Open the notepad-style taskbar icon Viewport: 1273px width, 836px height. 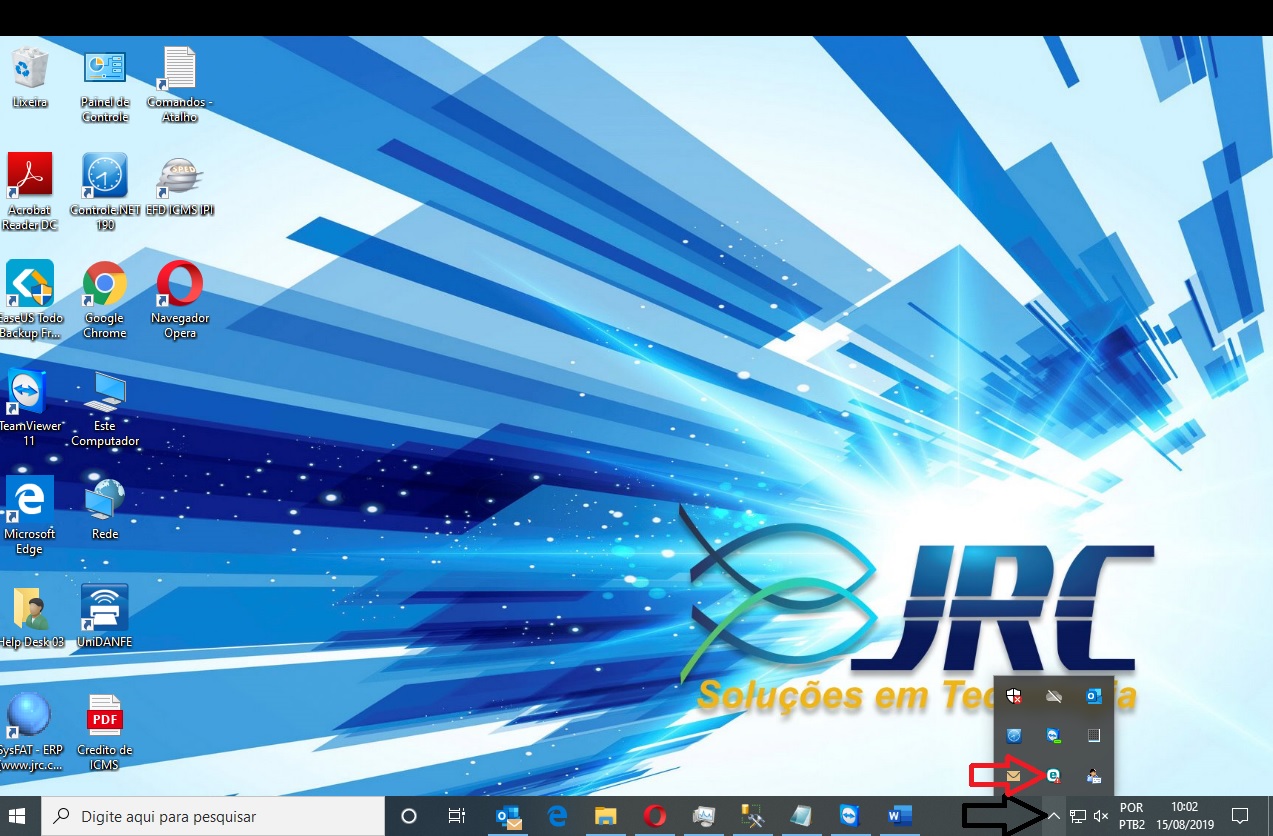(x=800, y=816)
